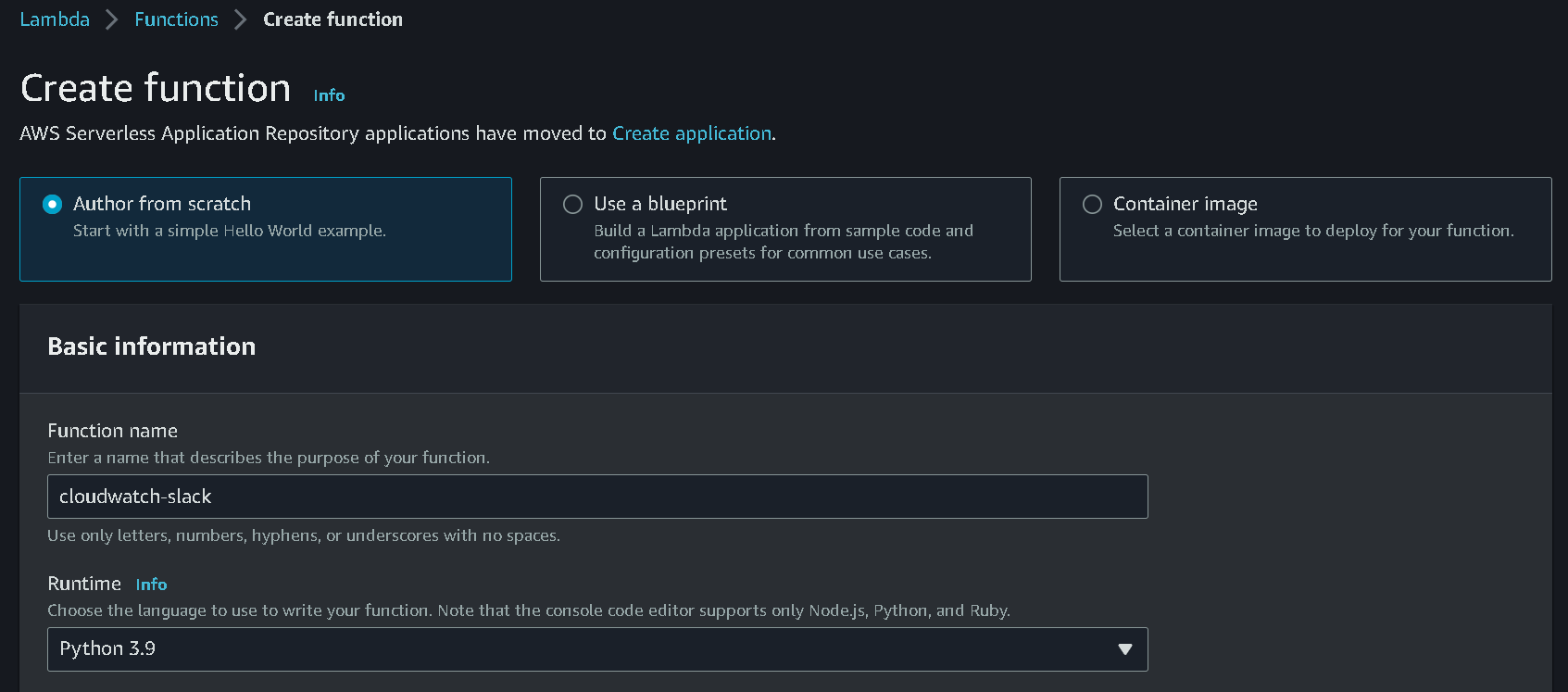Click the Create function page title
Image resolution: width=1568 pixels, height=692 pixels.
156,88
